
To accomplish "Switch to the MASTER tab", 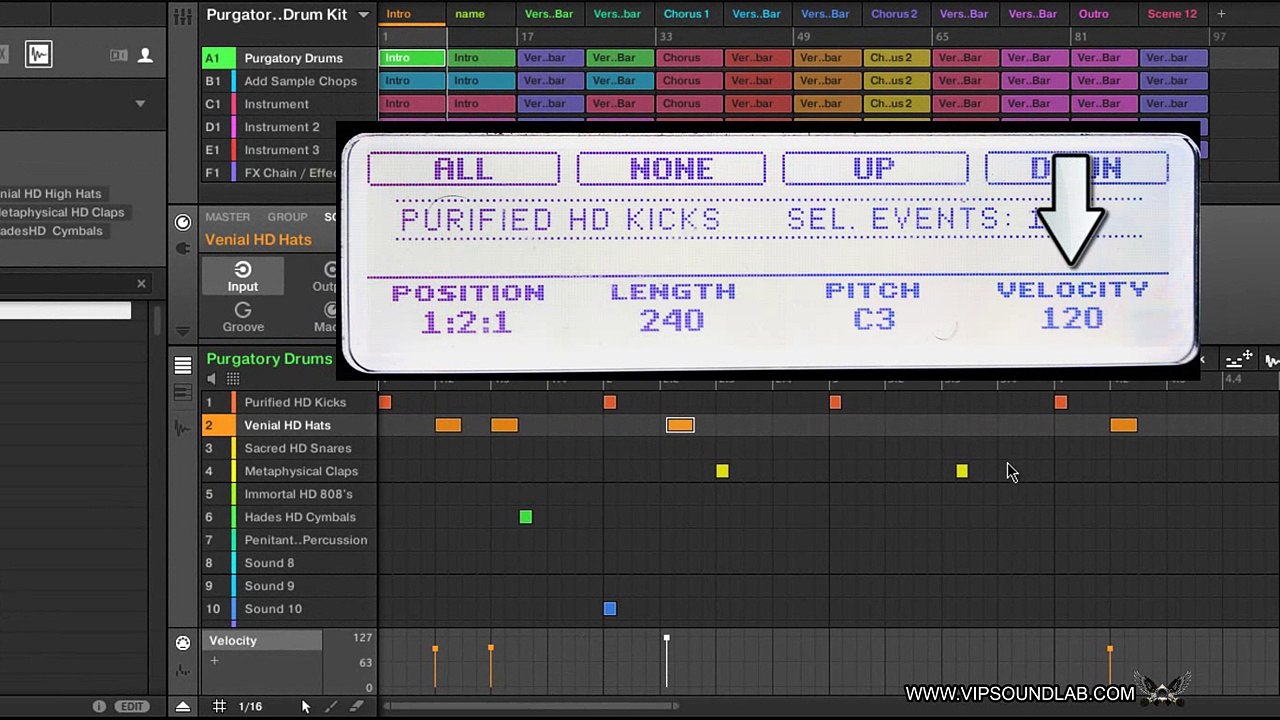I will pyautogui.click(x=228, y=217).
